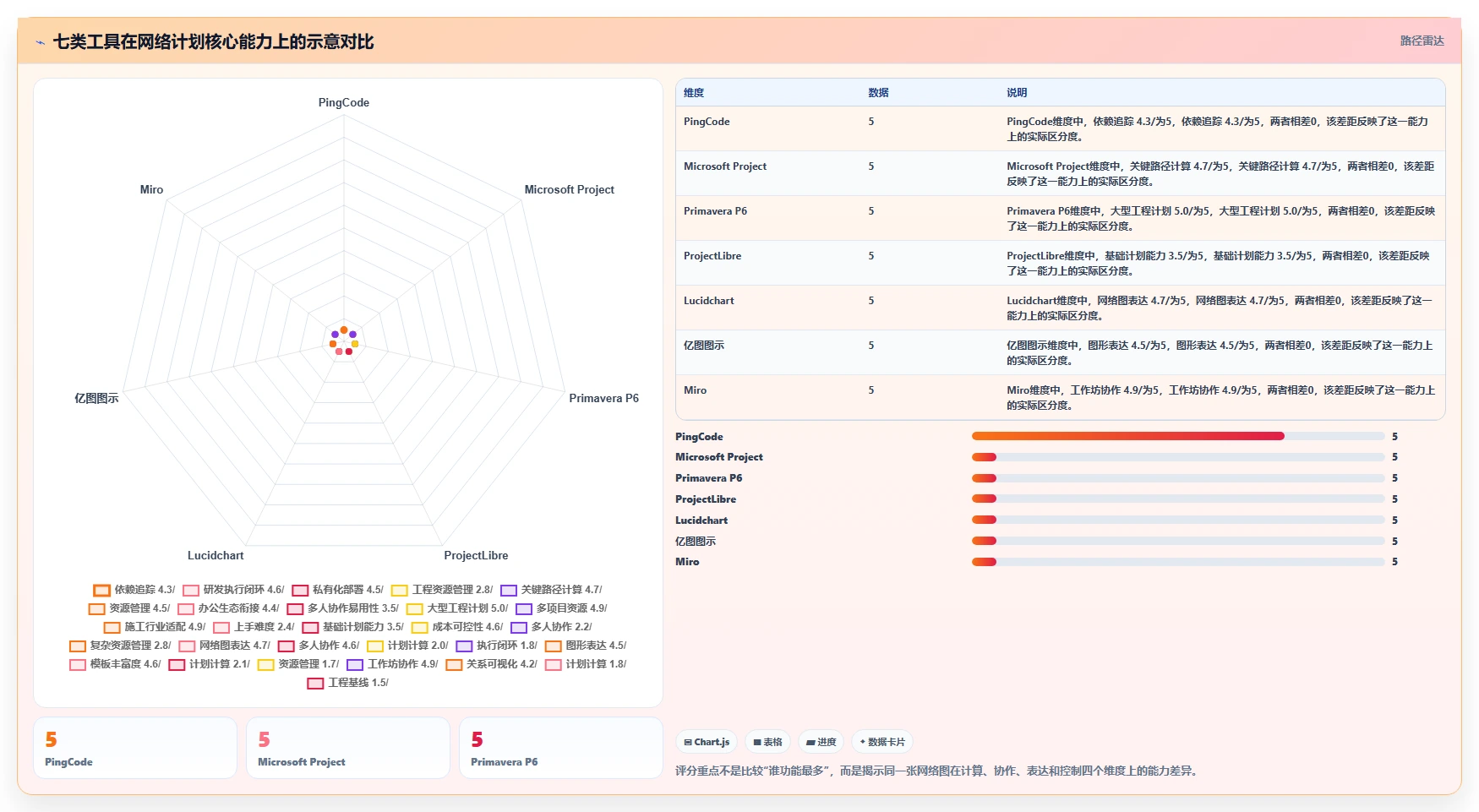Toggle the 多人协作易用性 3.5 legend item
This screenshot has height=812, width=1479.
pos(342,608)
